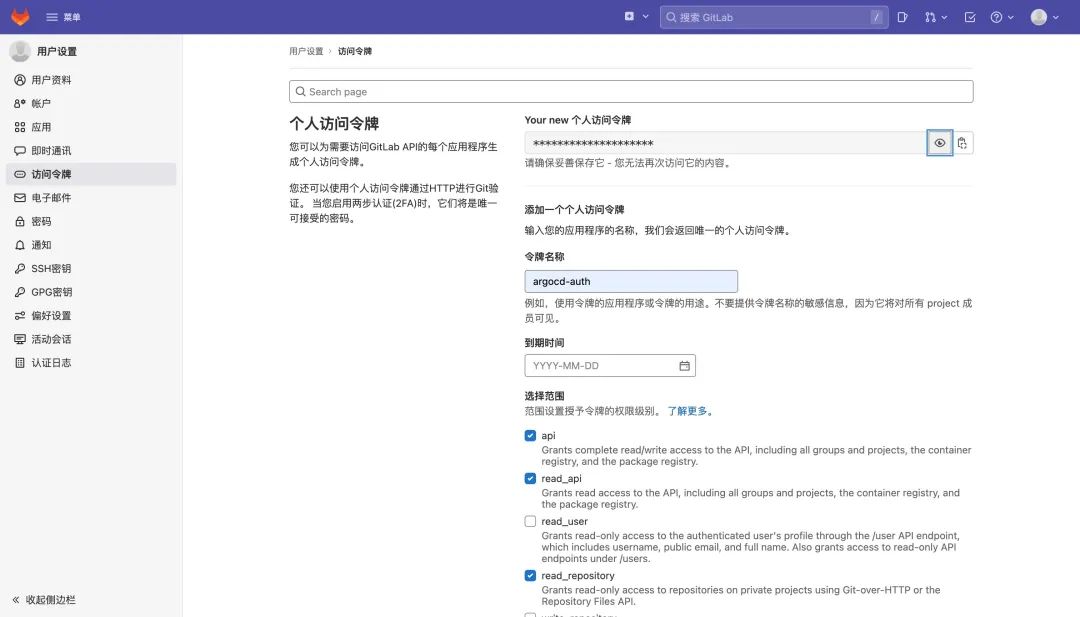The width and height of the screenshot is (1080, 617).
Task: Open the help question mark icon
Action: [x=996, y=17]
